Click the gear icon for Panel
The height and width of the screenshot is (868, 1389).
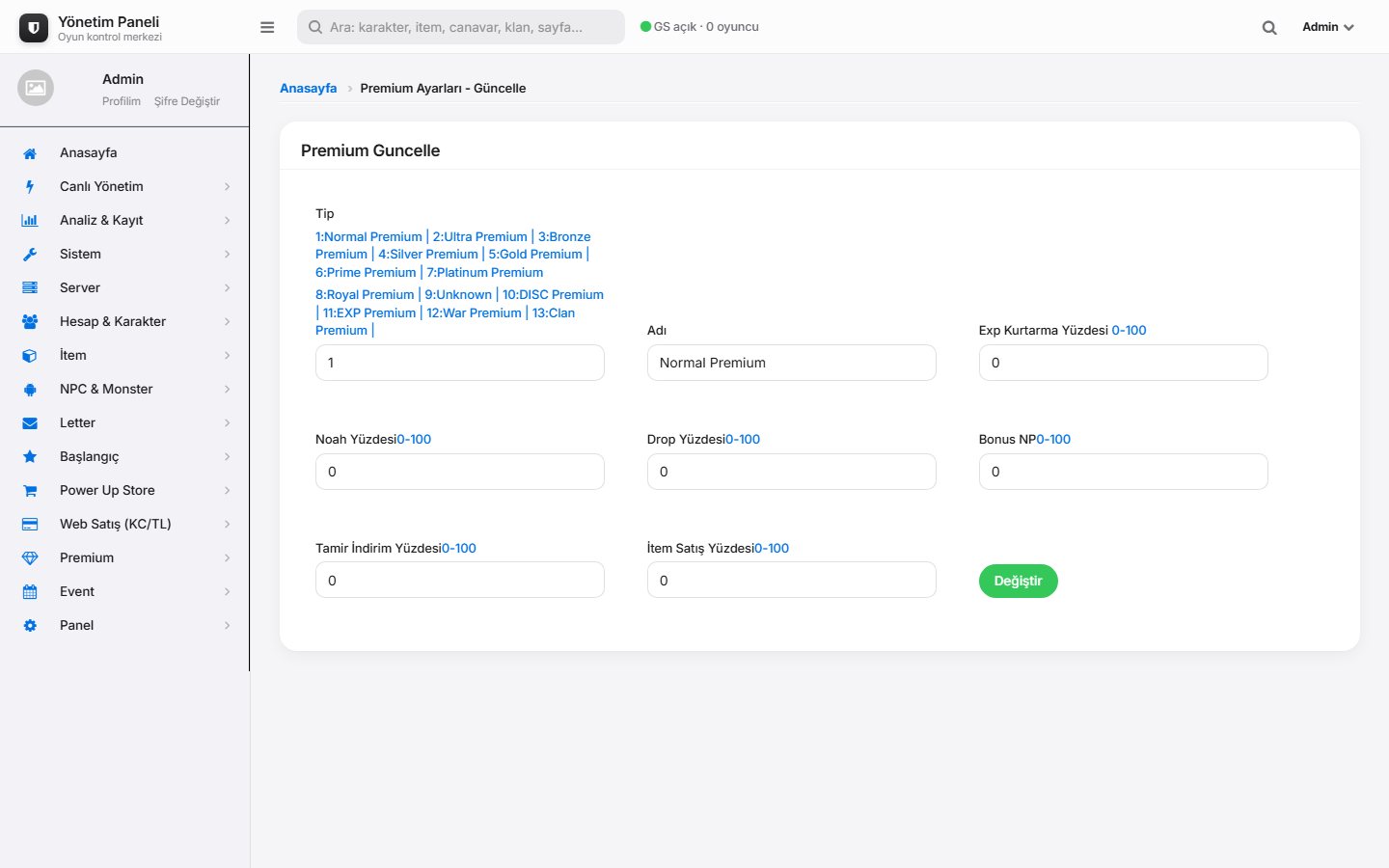[x=30, y=626]
